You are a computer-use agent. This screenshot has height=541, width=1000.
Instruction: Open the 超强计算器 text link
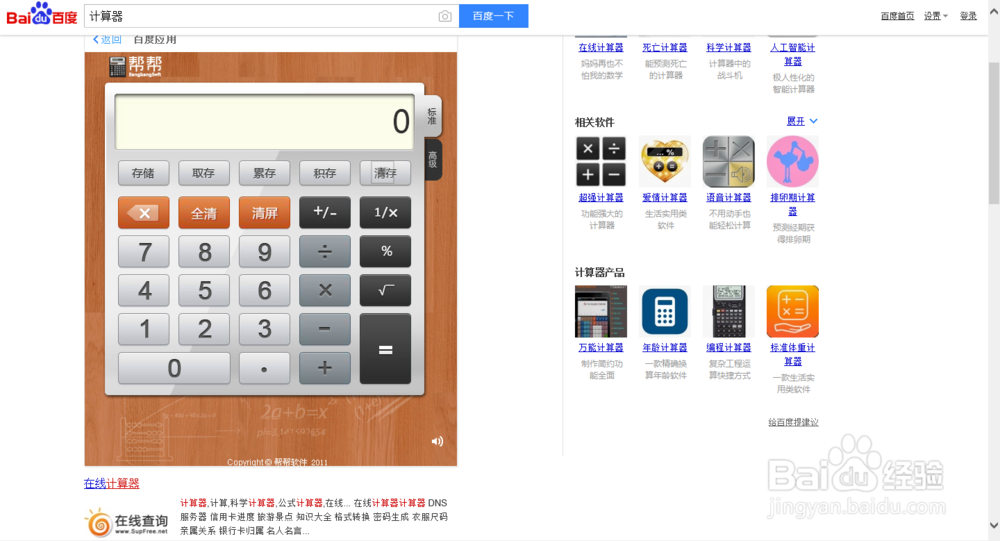tap(601, 198)
